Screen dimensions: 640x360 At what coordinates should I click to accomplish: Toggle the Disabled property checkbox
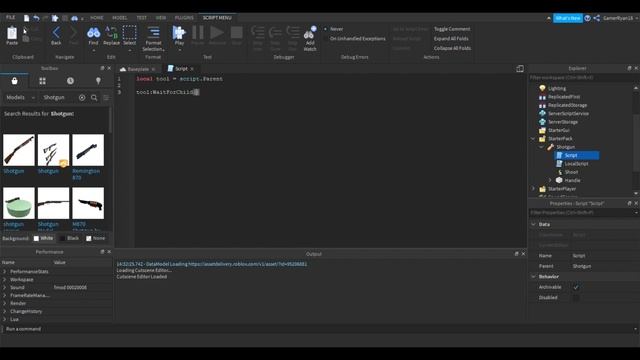tap(576, 298)
